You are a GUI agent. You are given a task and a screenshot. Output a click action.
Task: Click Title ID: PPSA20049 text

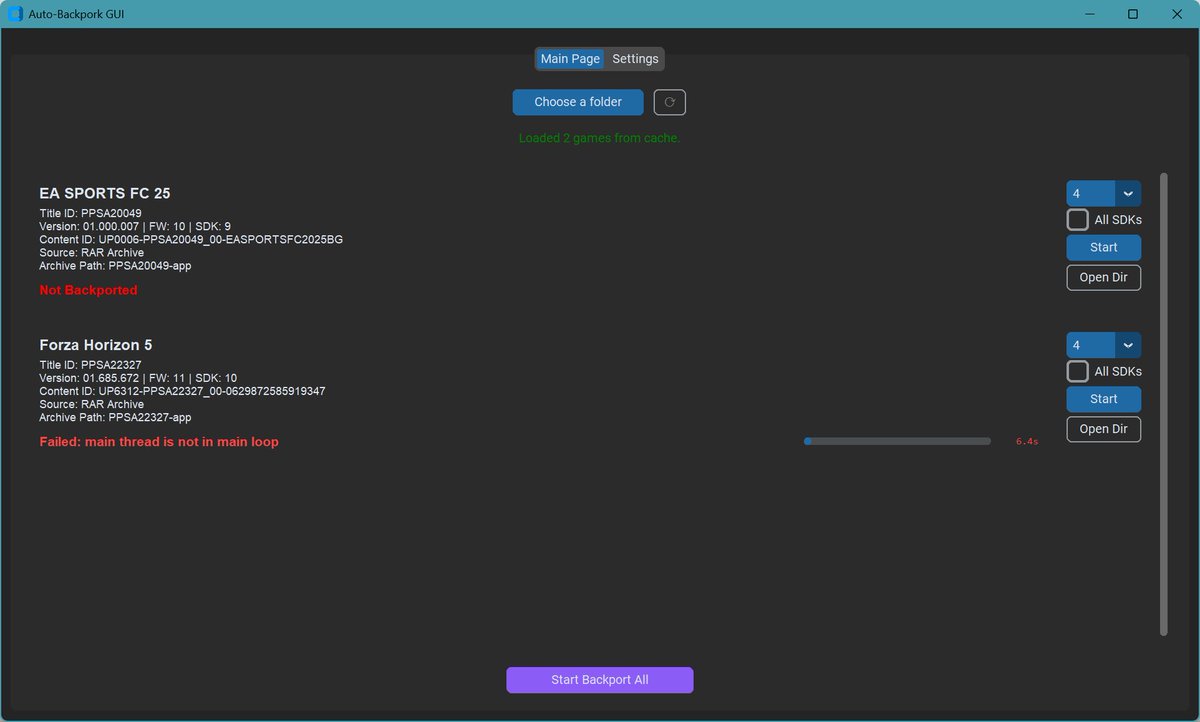point(90,213)
